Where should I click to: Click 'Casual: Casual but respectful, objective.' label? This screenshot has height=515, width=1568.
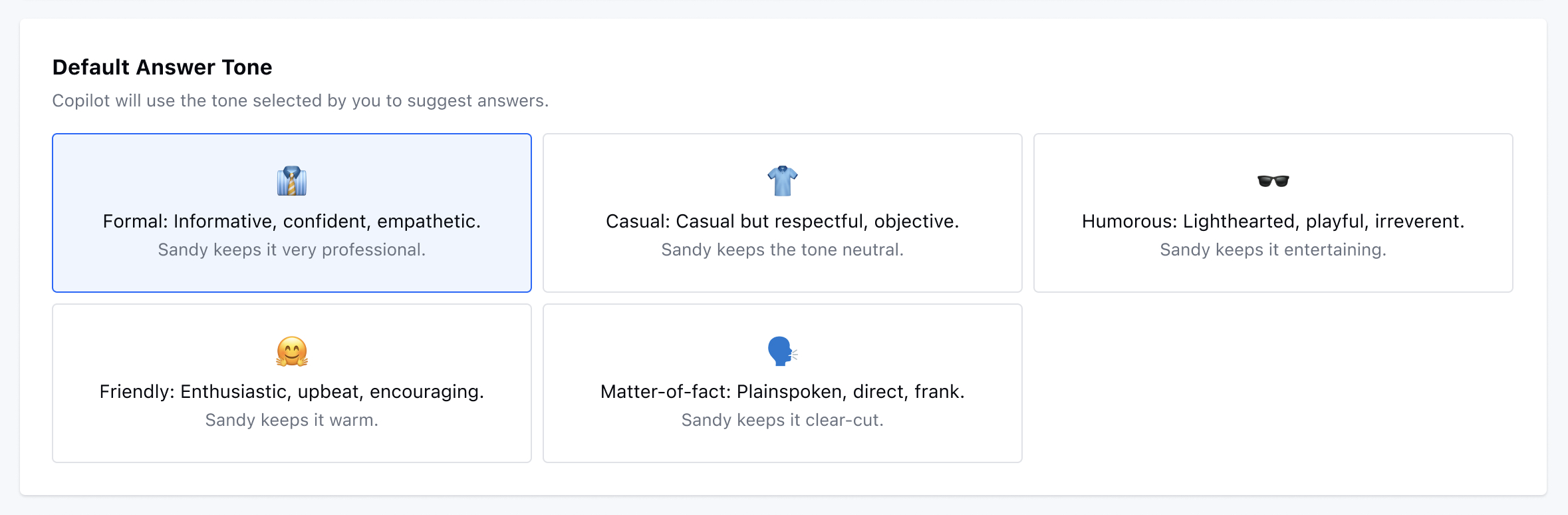coord(783,222)
